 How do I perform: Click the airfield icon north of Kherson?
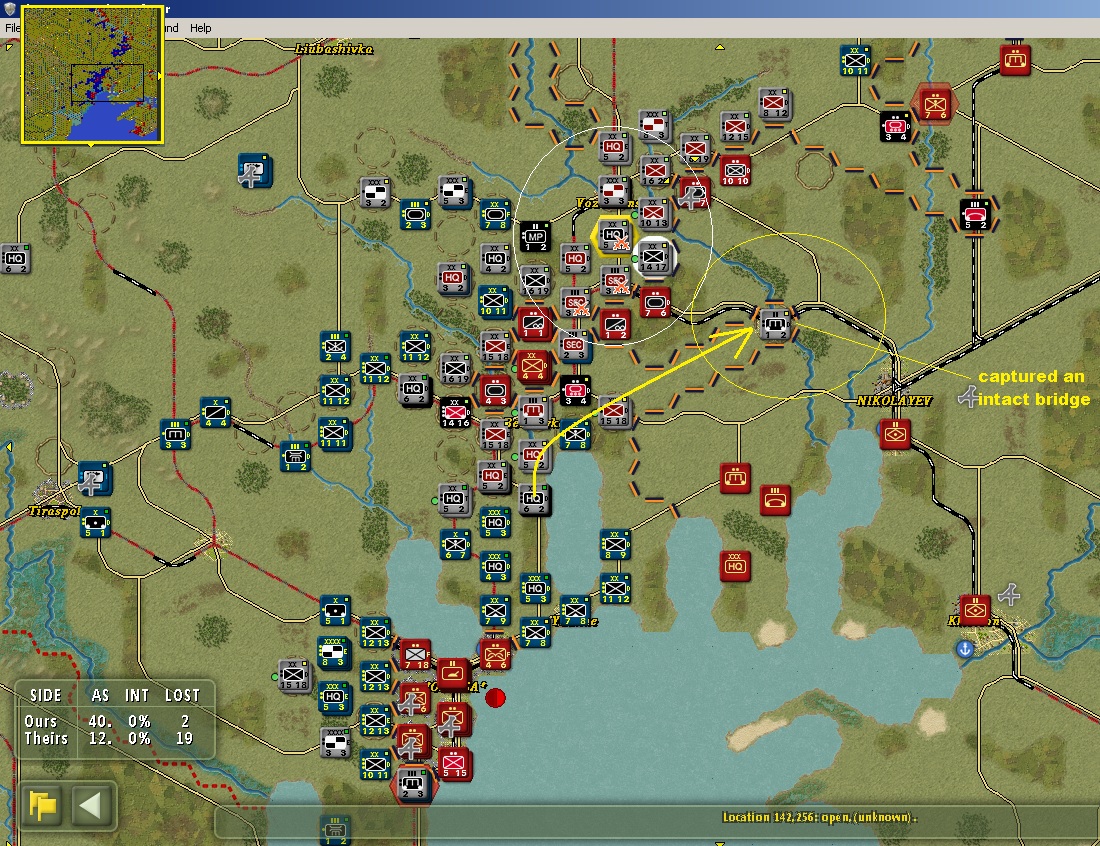click(1009, 595)
